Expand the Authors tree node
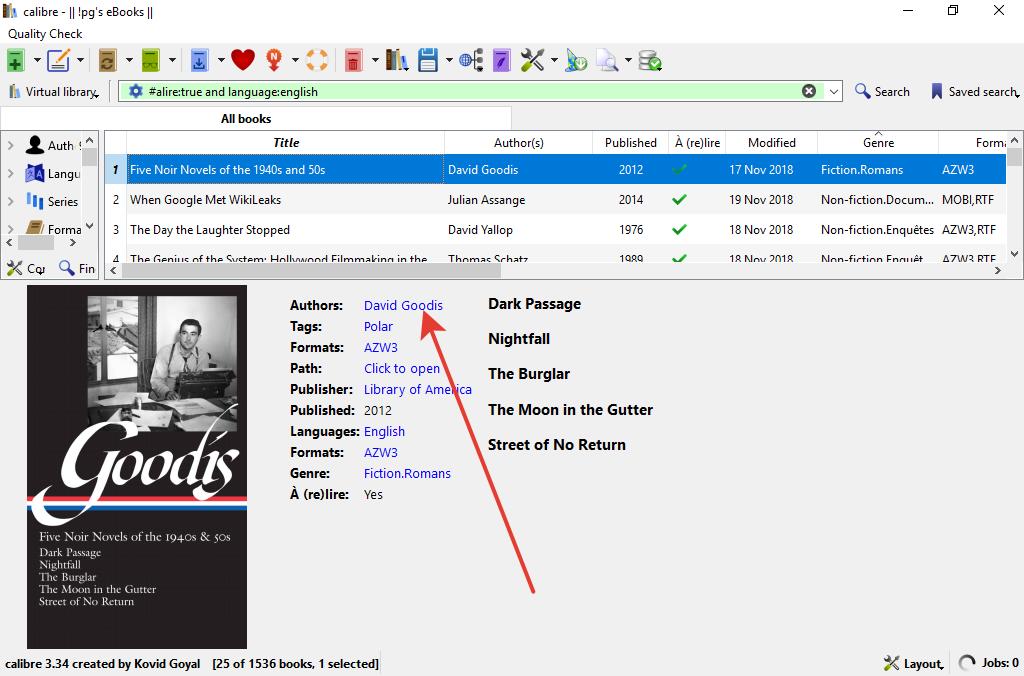The width and height of the screenshot is (1024, 676). tap(10, 145)
